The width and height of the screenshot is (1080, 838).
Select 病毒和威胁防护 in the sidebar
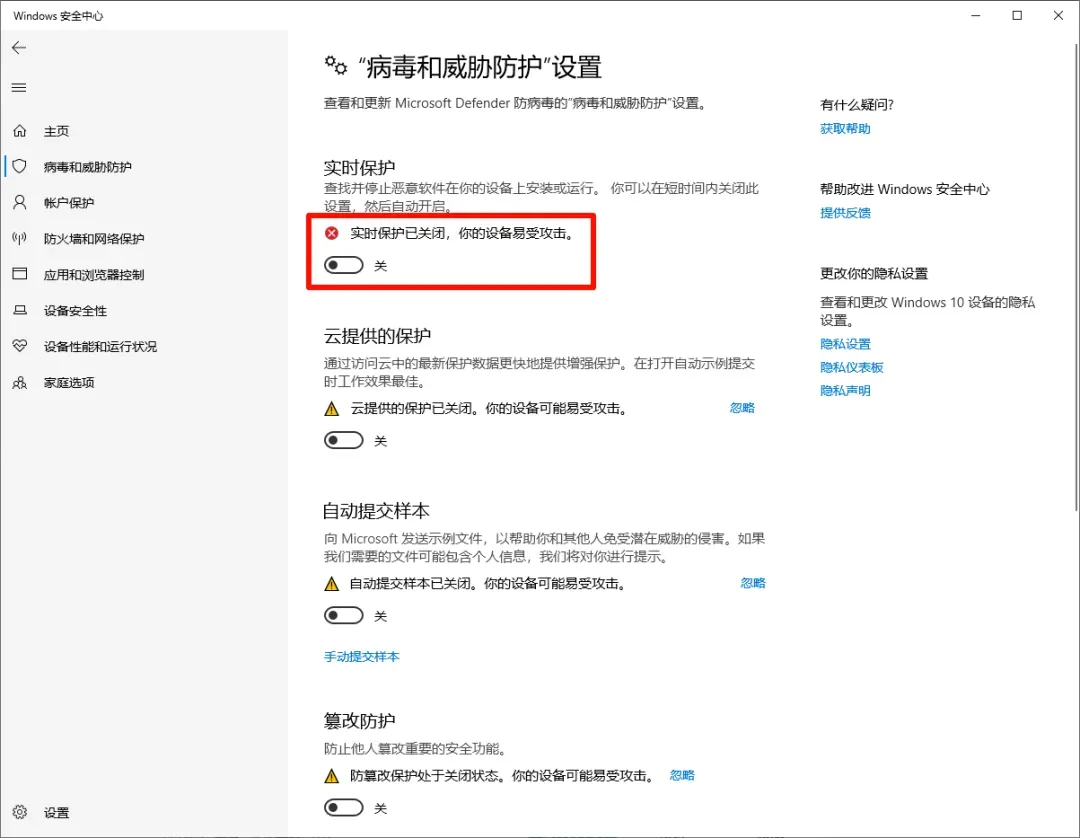pyautogui.click(x=144, y=167)
